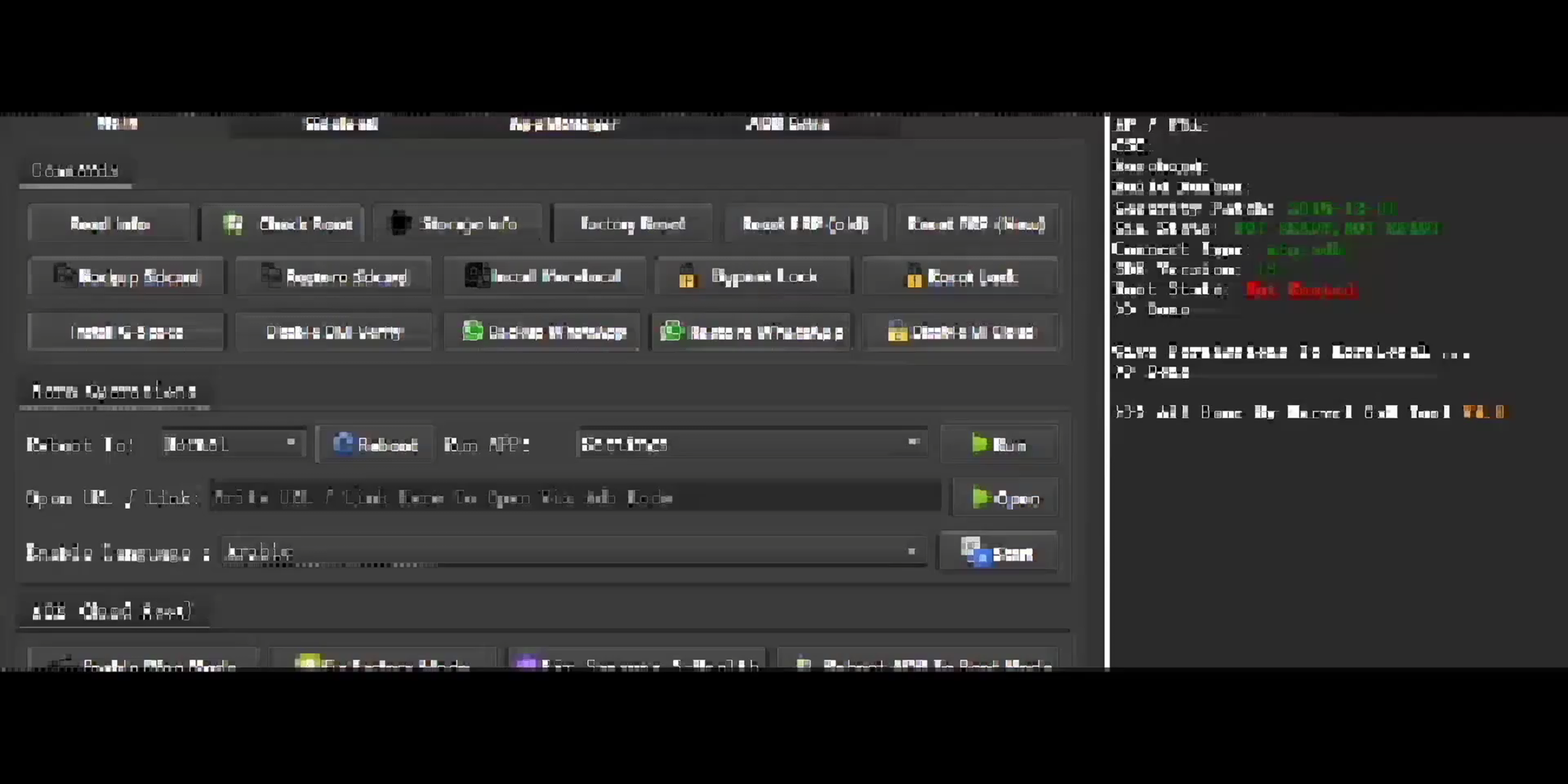This screenshot has width=1568, height=784.
Task: Click the Backup Sdcard icon
Action: point(127,277)
